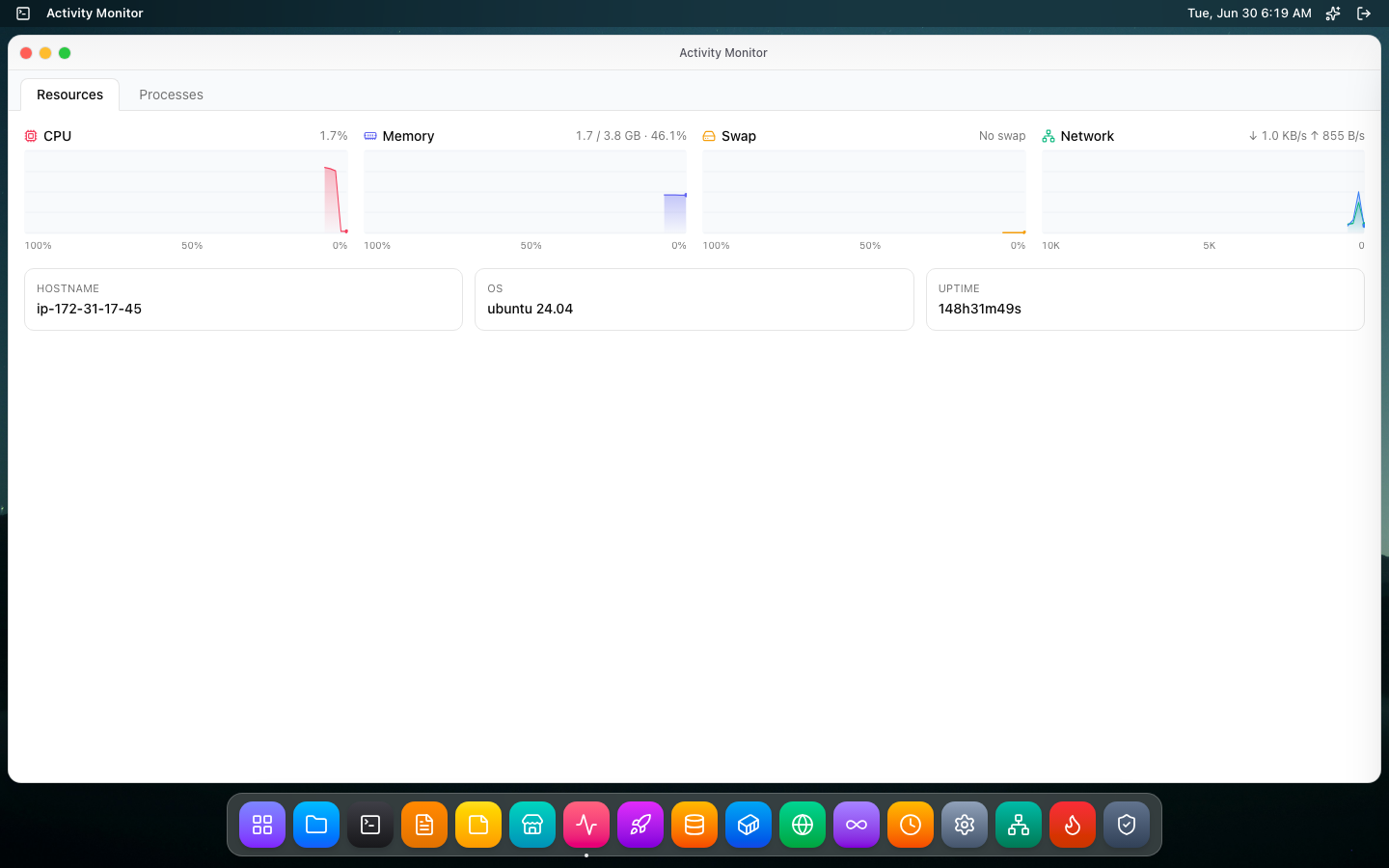
Task: Open the green globe browser dock icon
Action: (x=803, y=825)
